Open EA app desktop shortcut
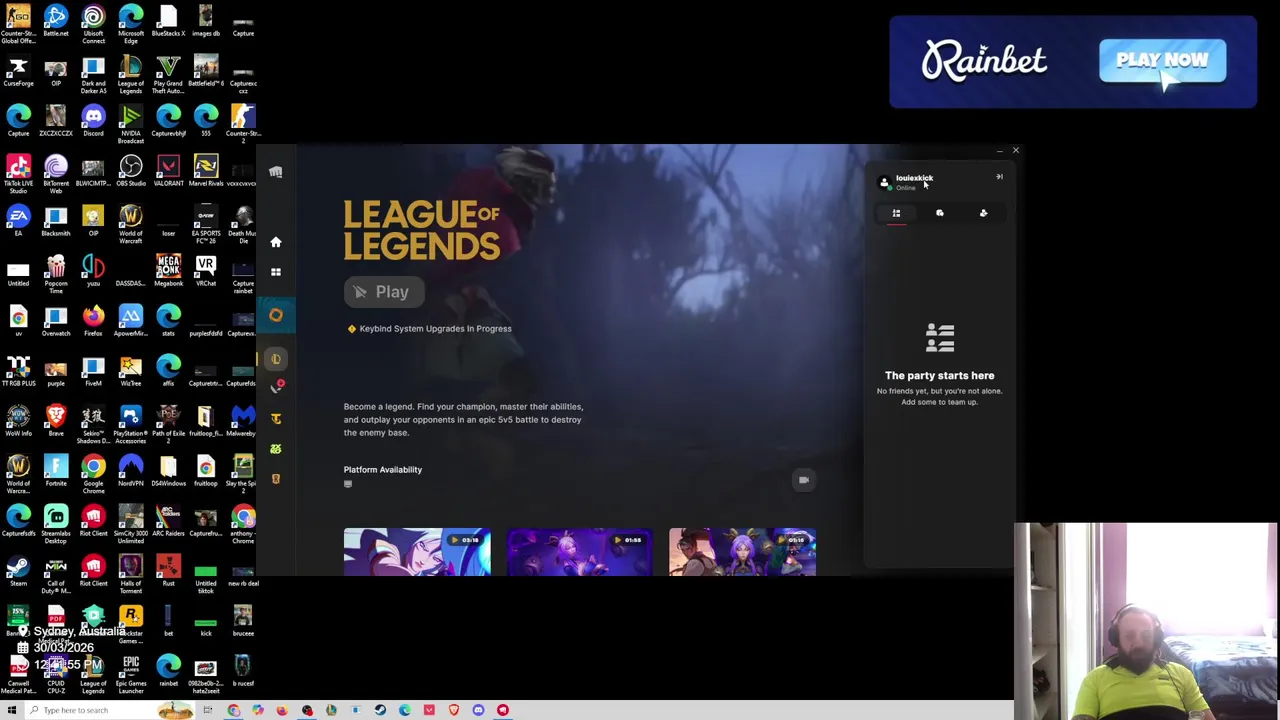1280x720 pixels. point(18,221)
